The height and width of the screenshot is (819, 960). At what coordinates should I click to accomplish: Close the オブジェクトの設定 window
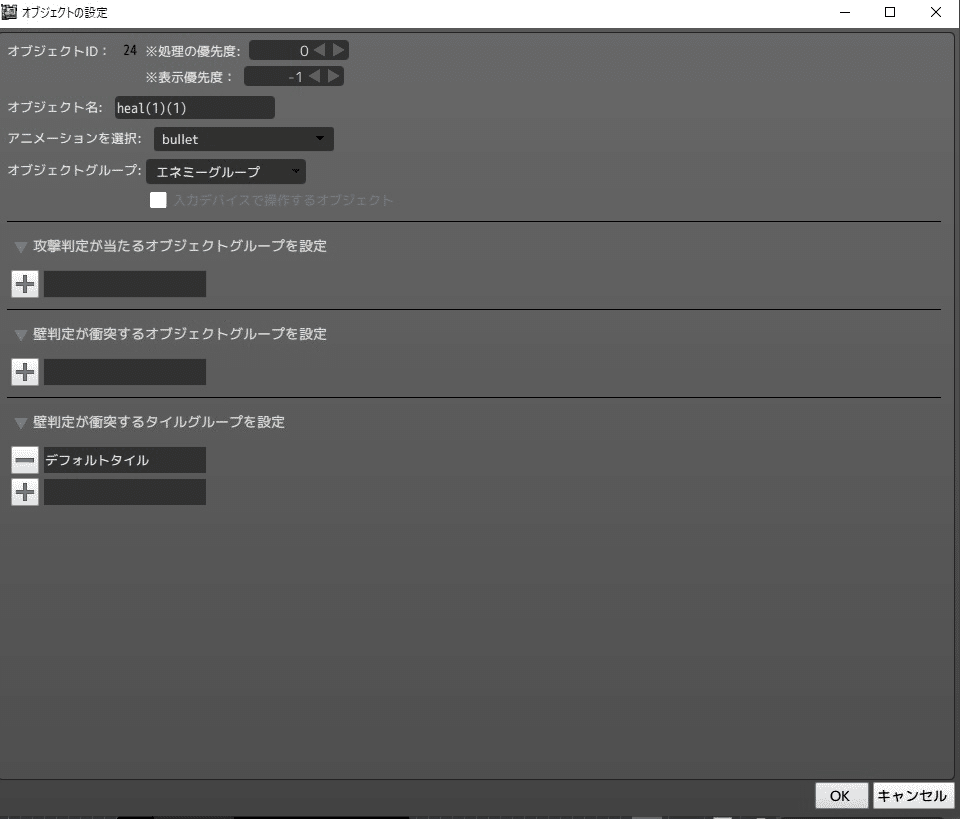[x=936, y=12]
